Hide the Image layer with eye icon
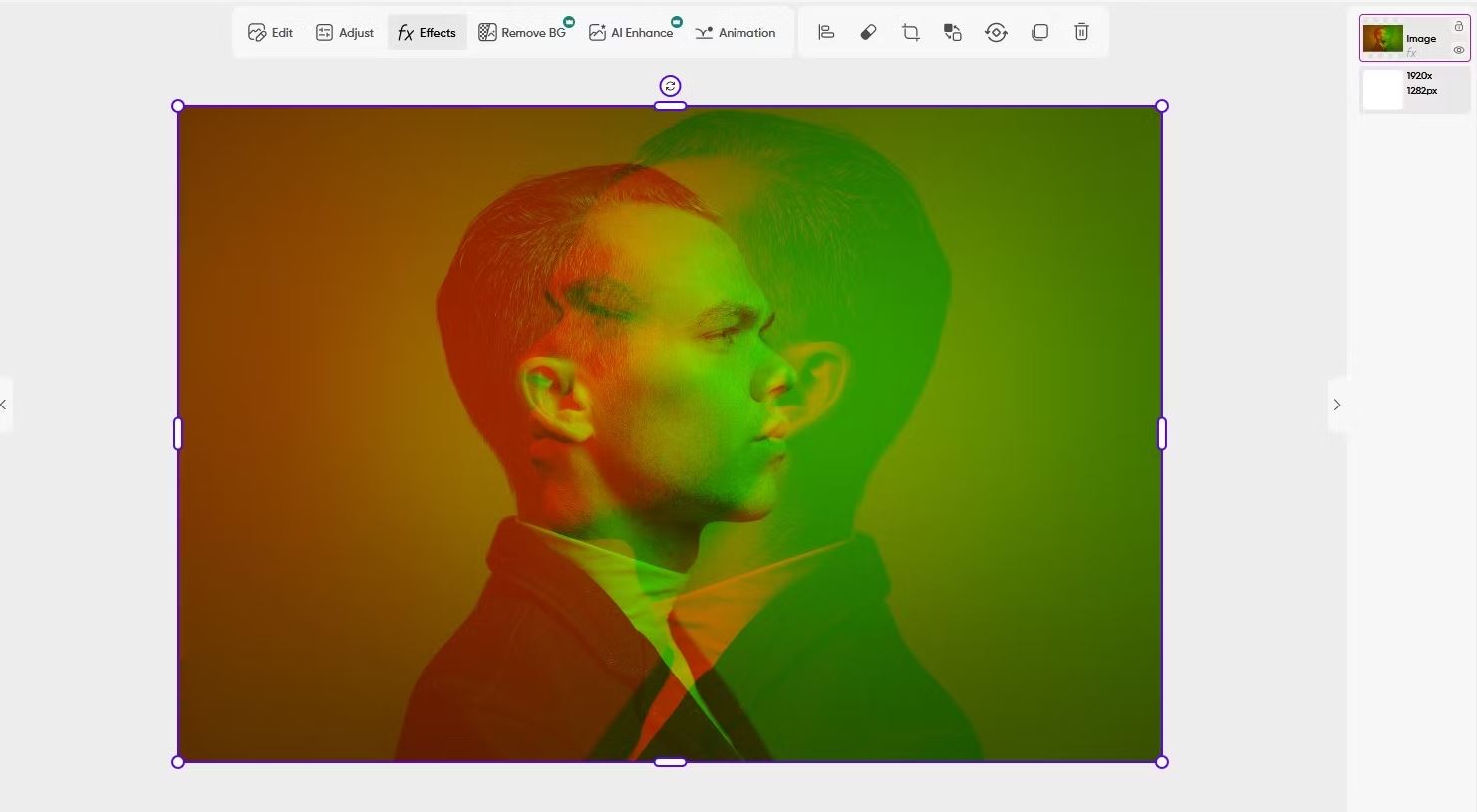 click(x=1459, y=50)
